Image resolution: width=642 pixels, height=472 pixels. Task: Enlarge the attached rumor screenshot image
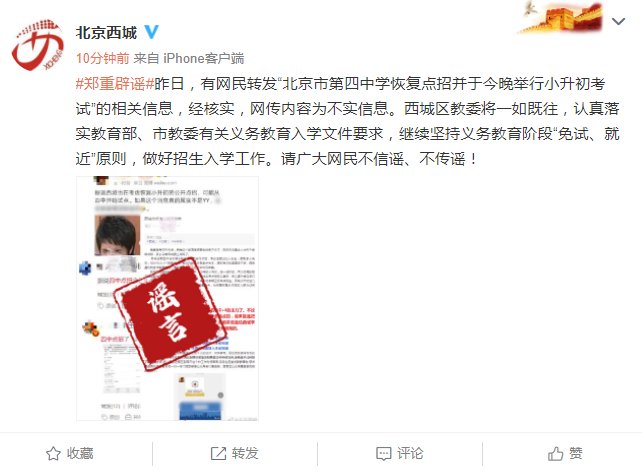pos(167,298)
